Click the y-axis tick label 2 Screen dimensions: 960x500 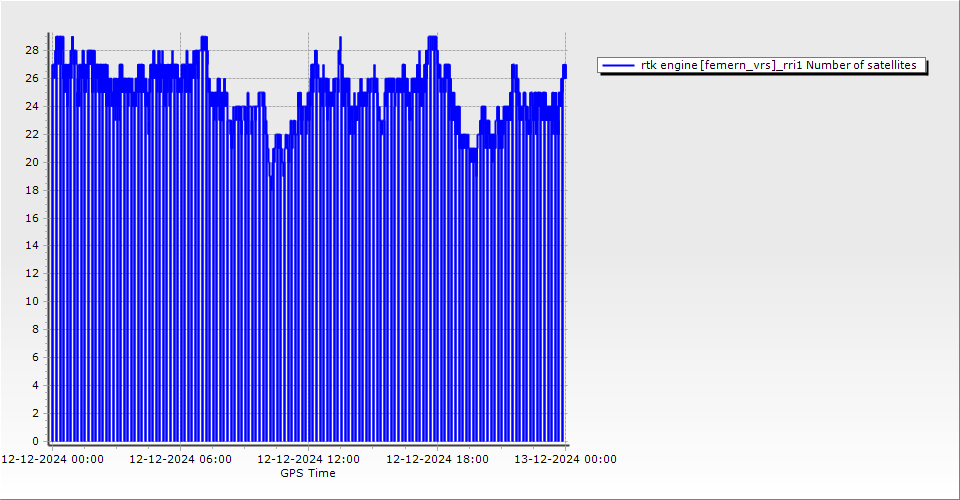(x=35, y=413)
